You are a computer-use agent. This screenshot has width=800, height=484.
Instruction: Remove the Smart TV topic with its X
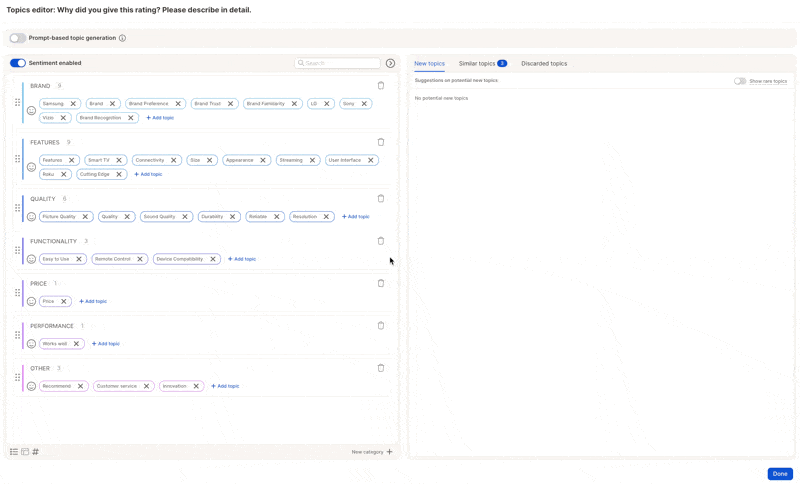(x=119, y=160)
